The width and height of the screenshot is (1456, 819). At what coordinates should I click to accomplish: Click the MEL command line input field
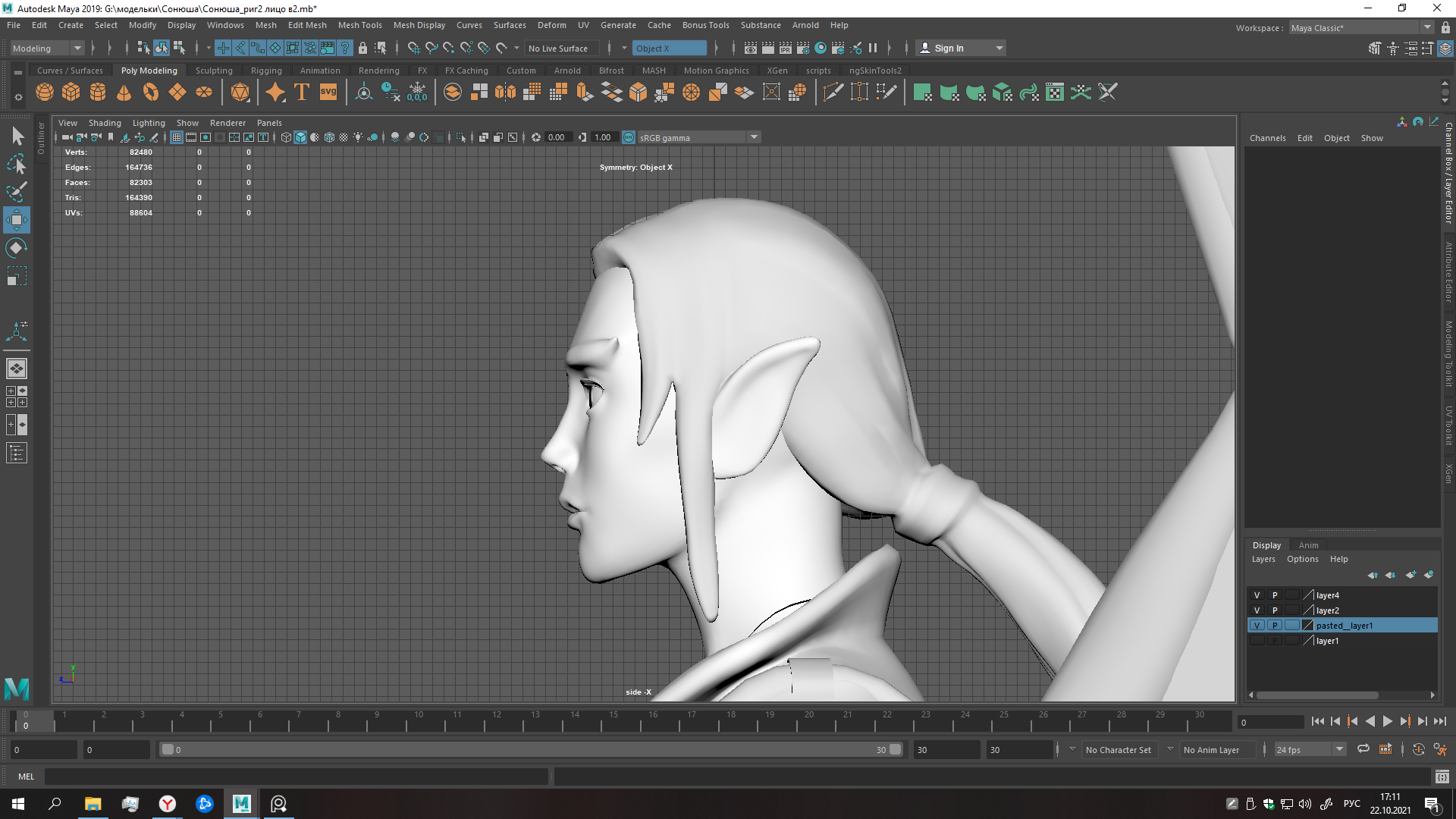coord(296,777)
